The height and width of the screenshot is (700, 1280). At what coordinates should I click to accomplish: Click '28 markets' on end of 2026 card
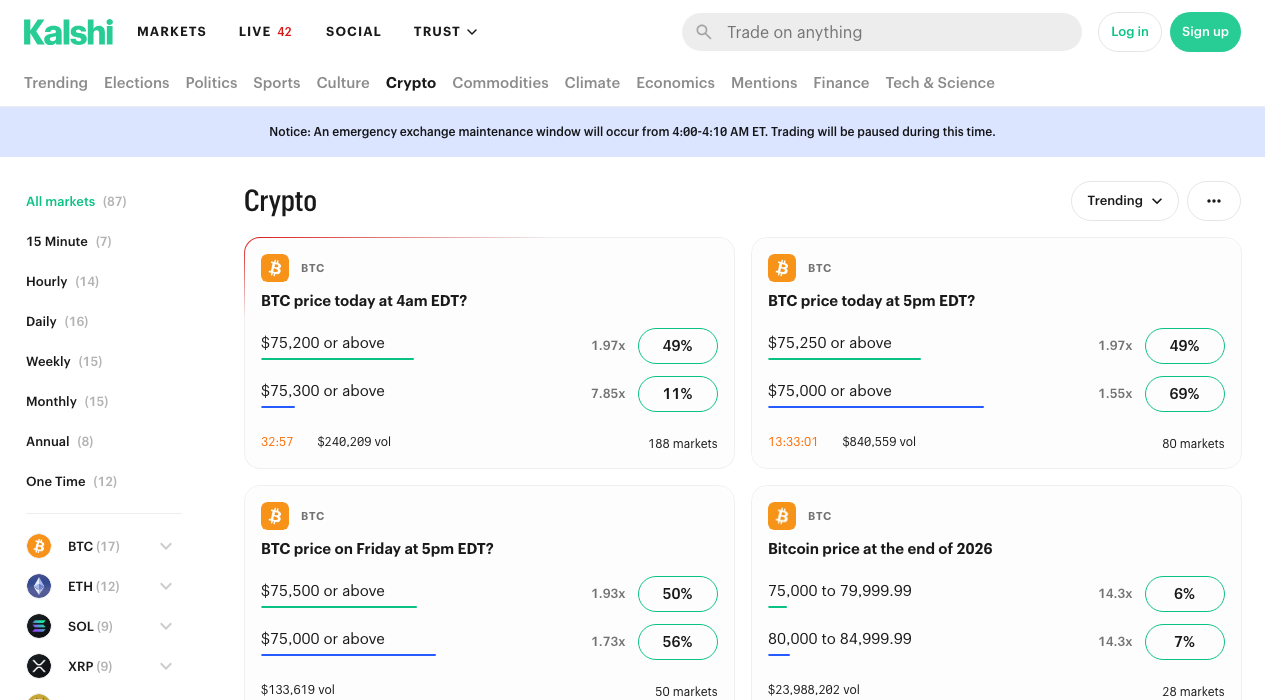[1193, 691]
